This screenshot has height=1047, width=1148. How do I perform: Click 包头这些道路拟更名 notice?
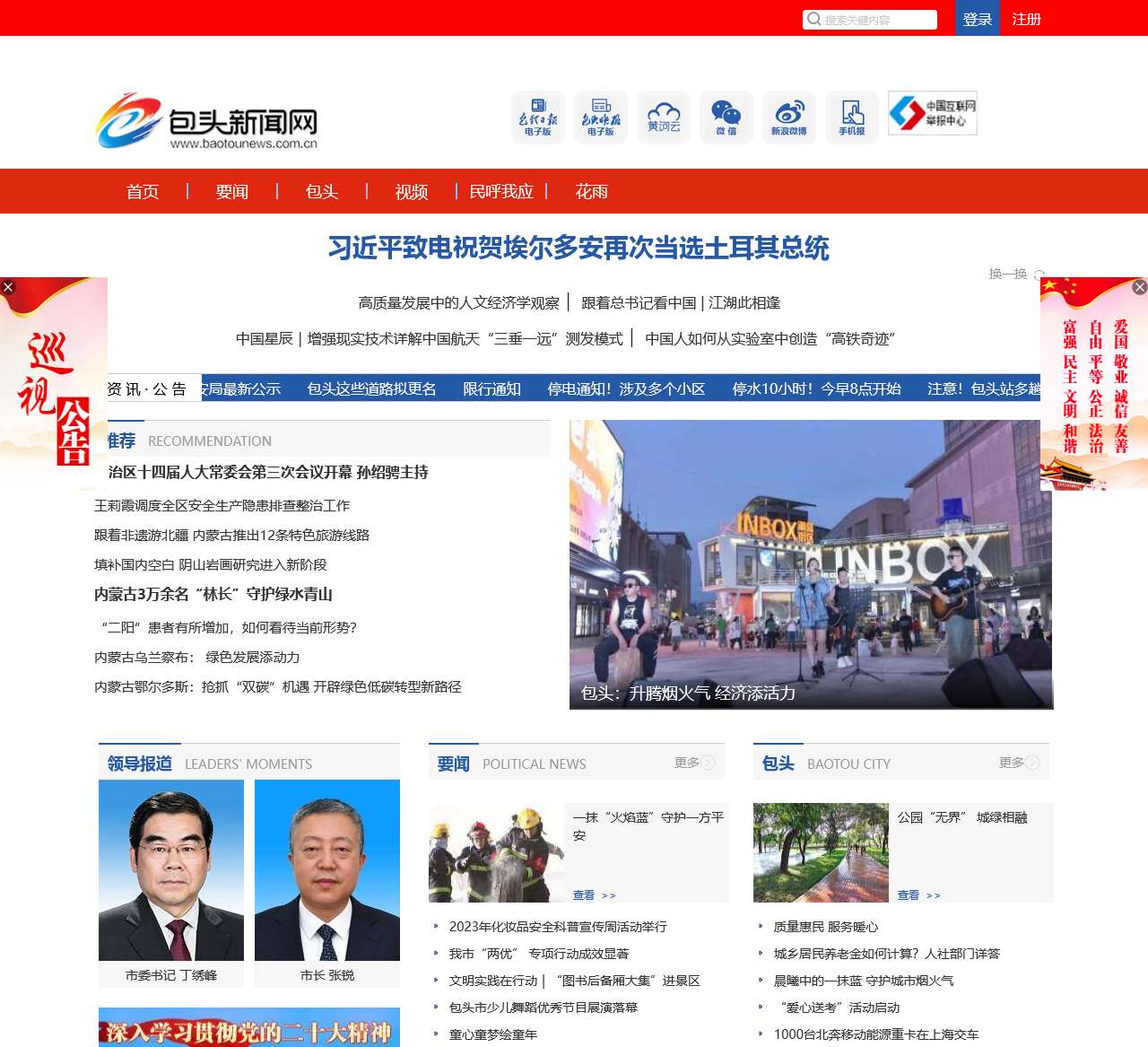pos(371,388)
